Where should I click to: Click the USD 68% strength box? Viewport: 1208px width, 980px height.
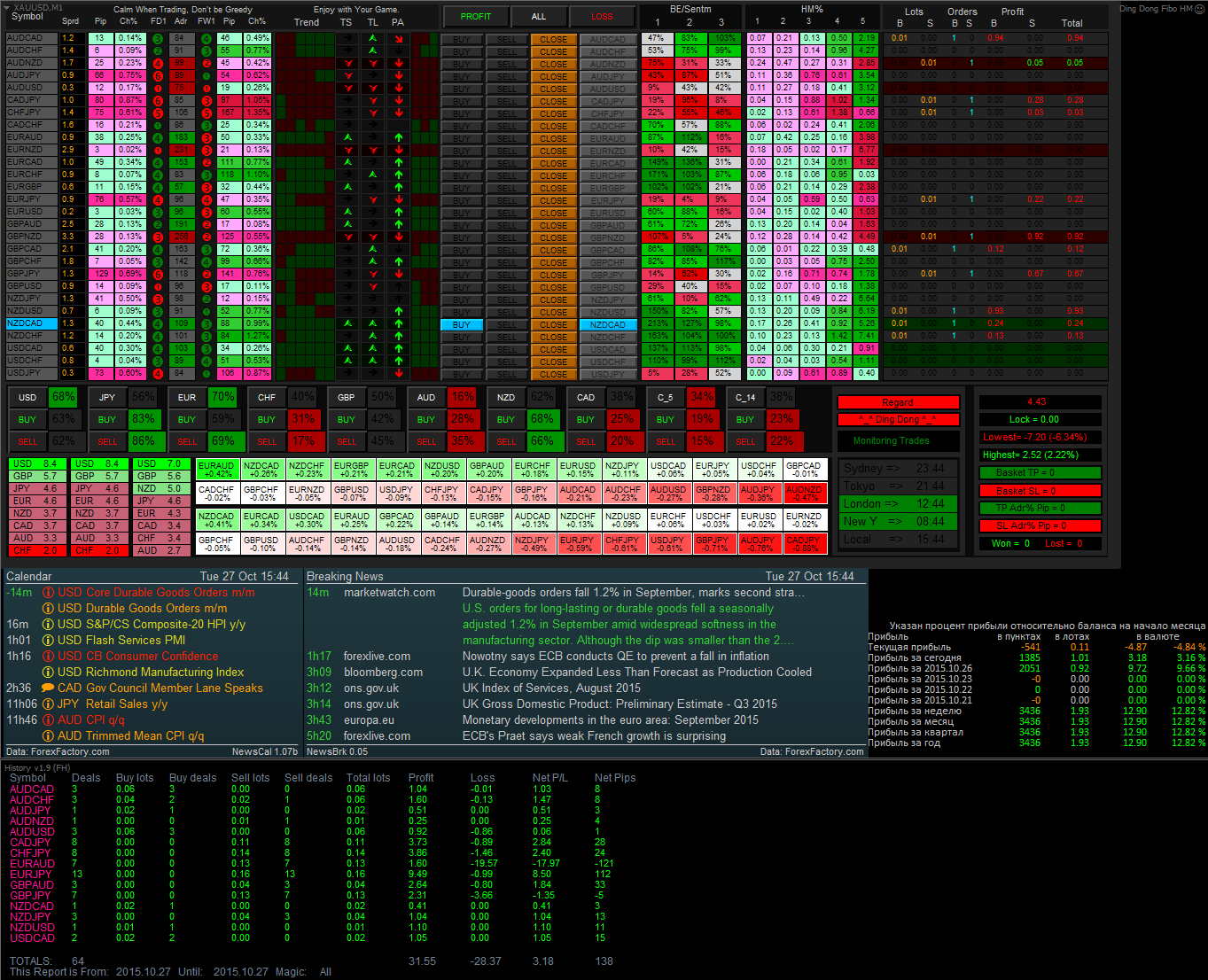(64, 397)
